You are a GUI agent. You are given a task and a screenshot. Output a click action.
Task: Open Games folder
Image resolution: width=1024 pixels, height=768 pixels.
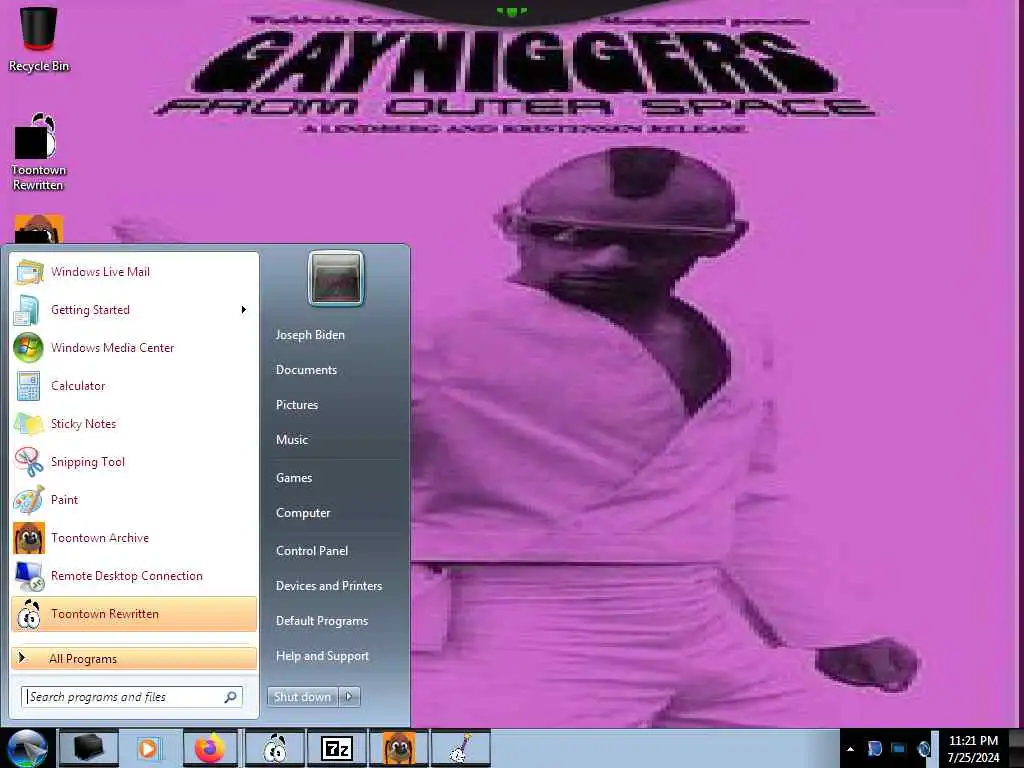pos(294,478)
